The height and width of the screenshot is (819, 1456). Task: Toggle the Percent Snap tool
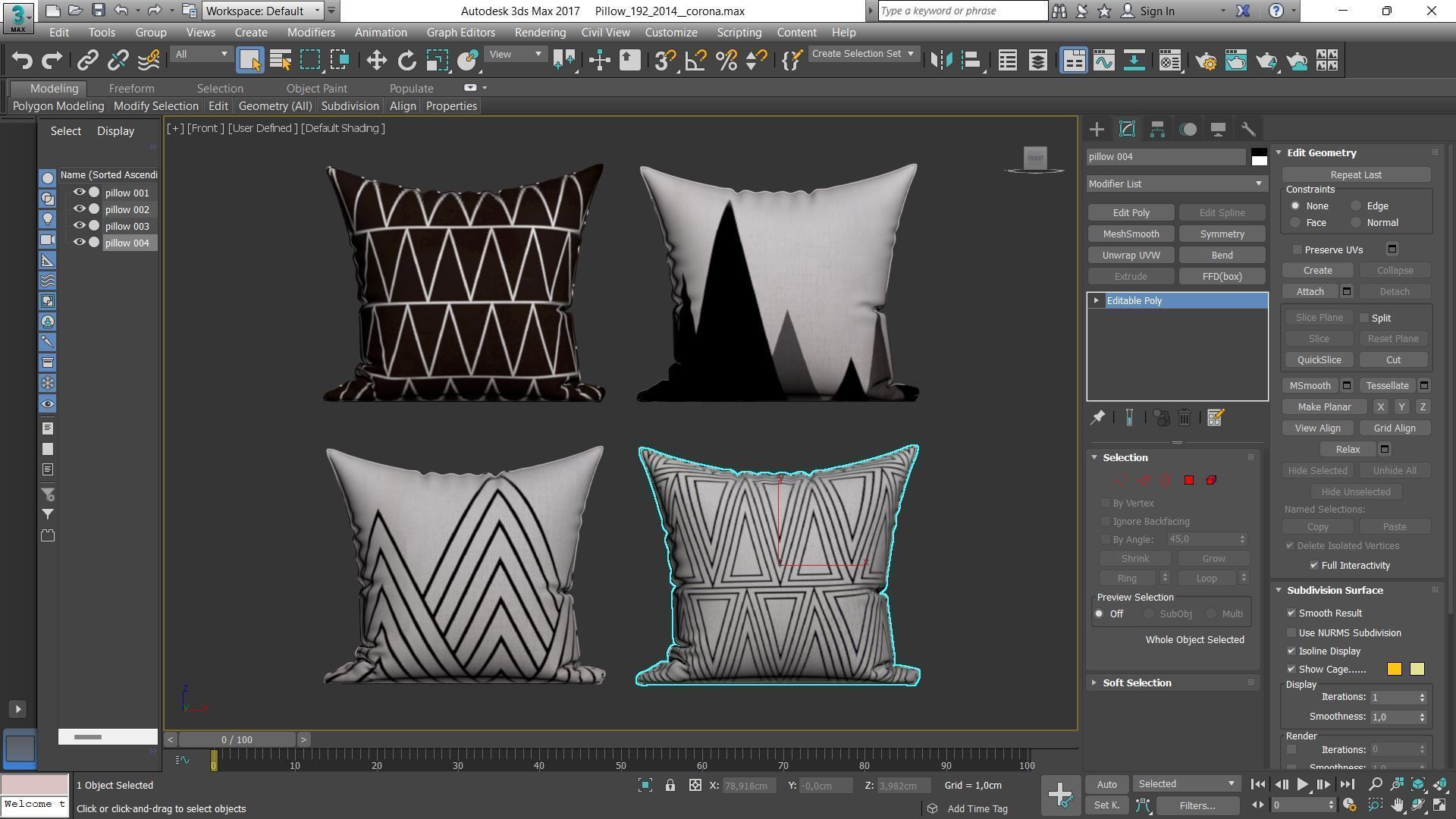(726, 61)
